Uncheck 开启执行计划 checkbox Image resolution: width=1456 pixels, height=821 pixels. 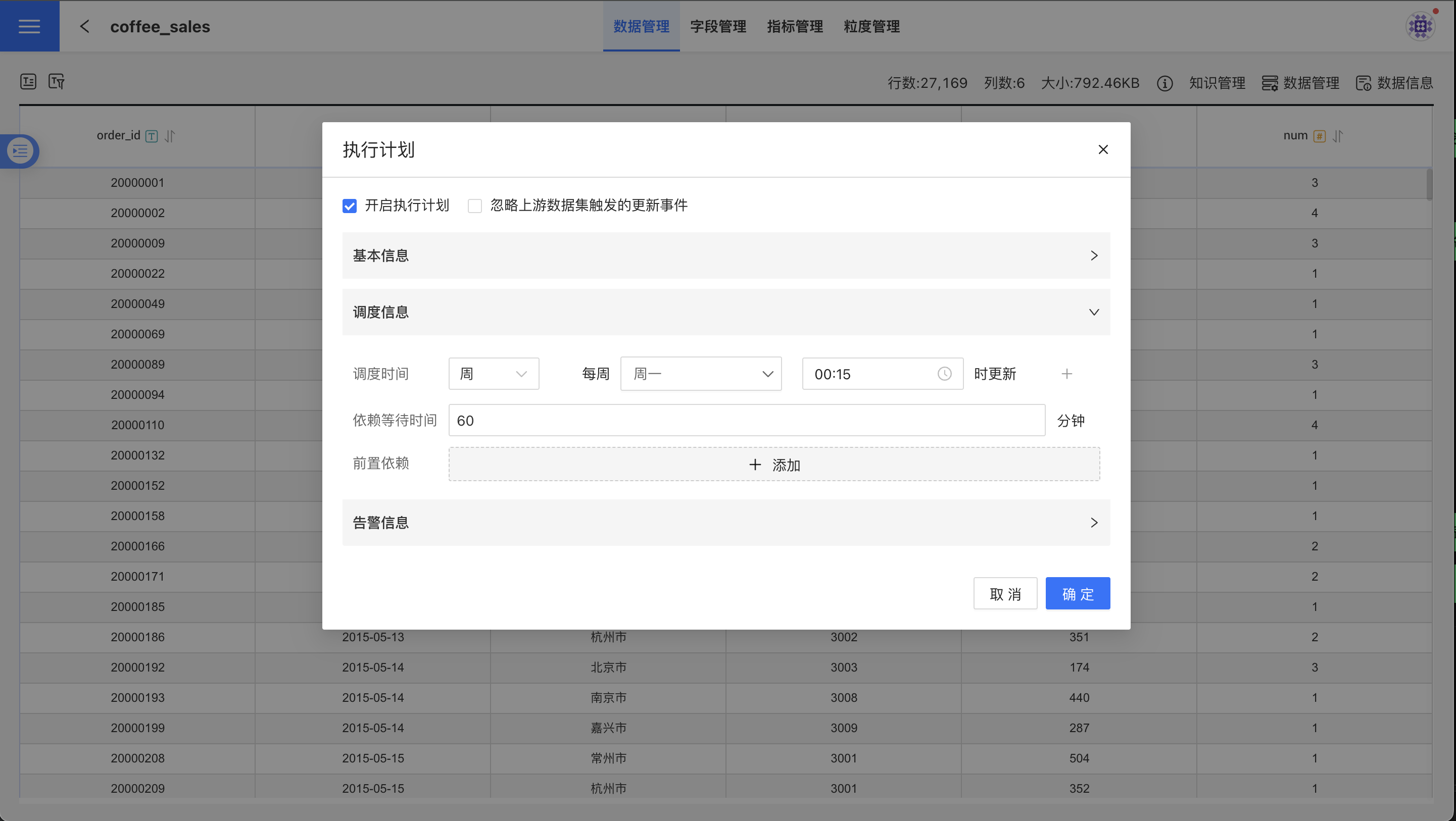(349, 206)
